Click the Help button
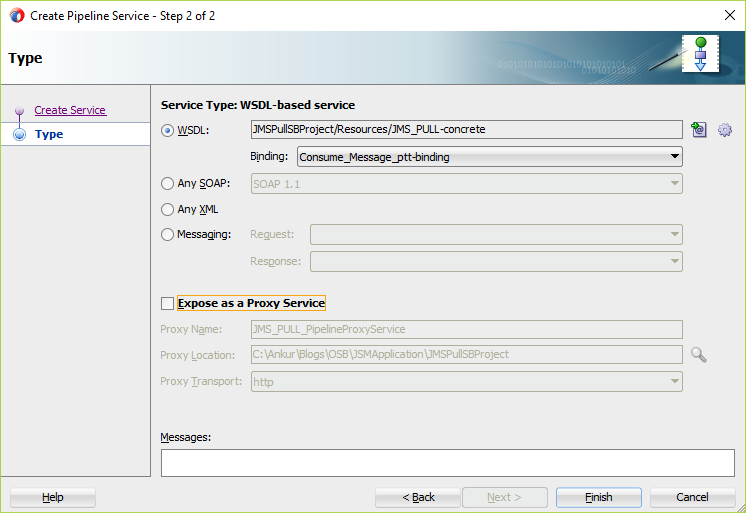The width and height of the screenshot is (746, 513). coord(53,497)
